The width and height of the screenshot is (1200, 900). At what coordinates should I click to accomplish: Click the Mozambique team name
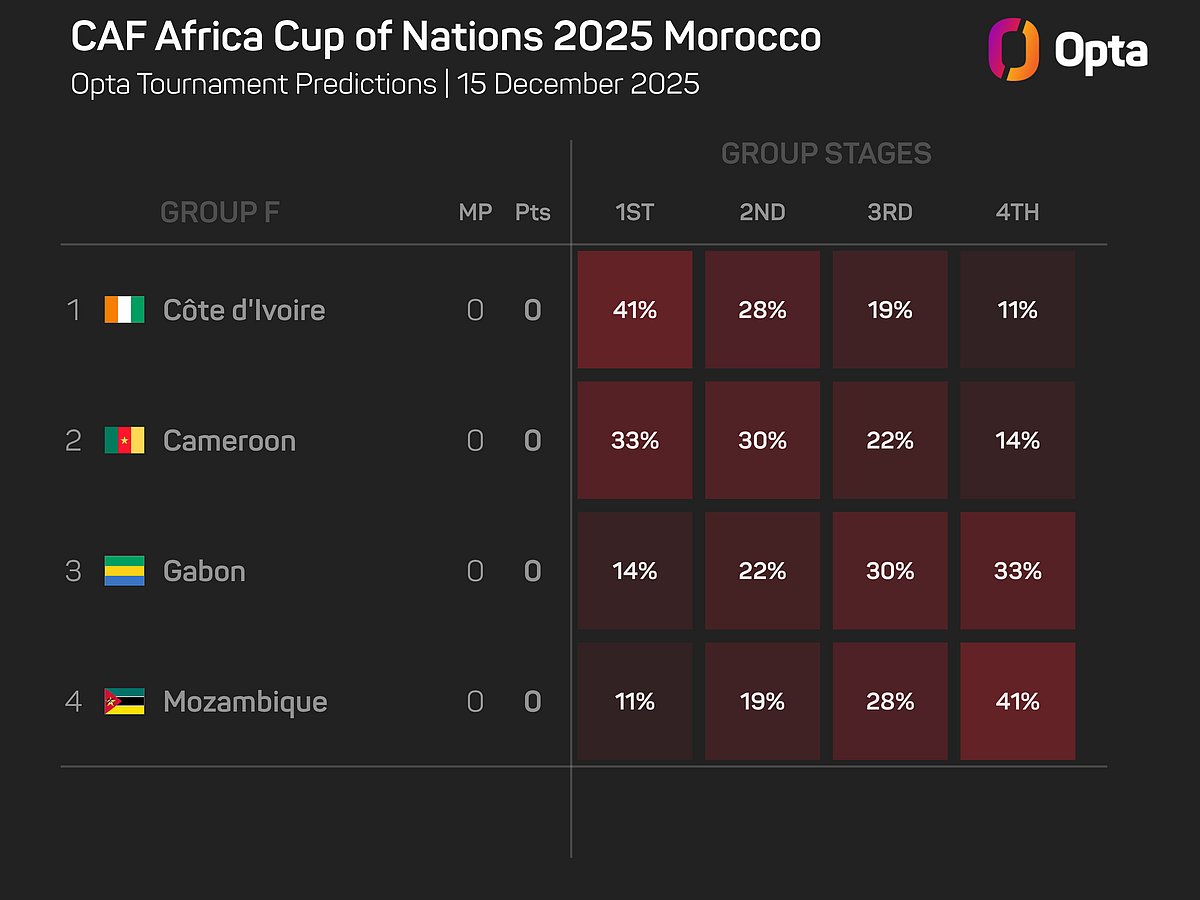point(245,701)
